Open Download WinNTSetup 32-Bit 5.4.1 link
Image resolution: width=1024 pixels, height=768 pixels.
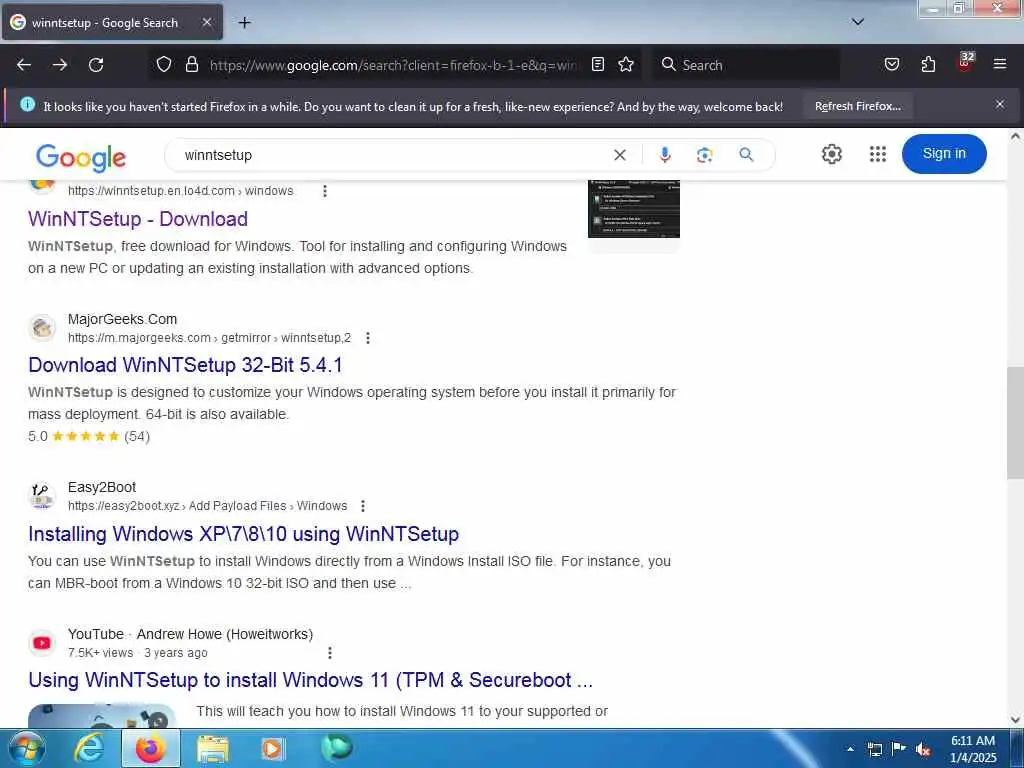185,364
